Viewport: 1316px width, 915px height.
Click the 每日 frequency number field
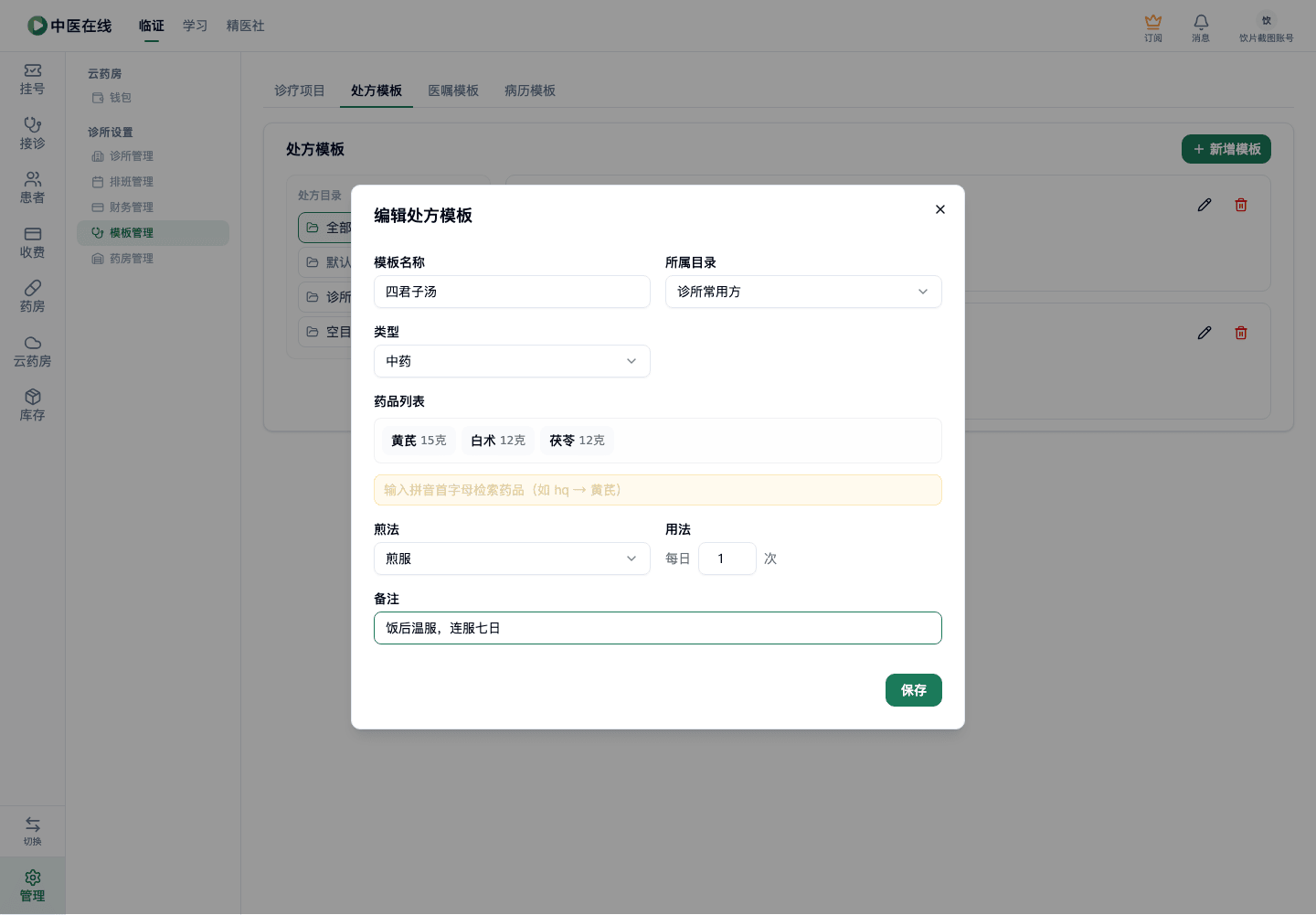[x=727, y=559]
